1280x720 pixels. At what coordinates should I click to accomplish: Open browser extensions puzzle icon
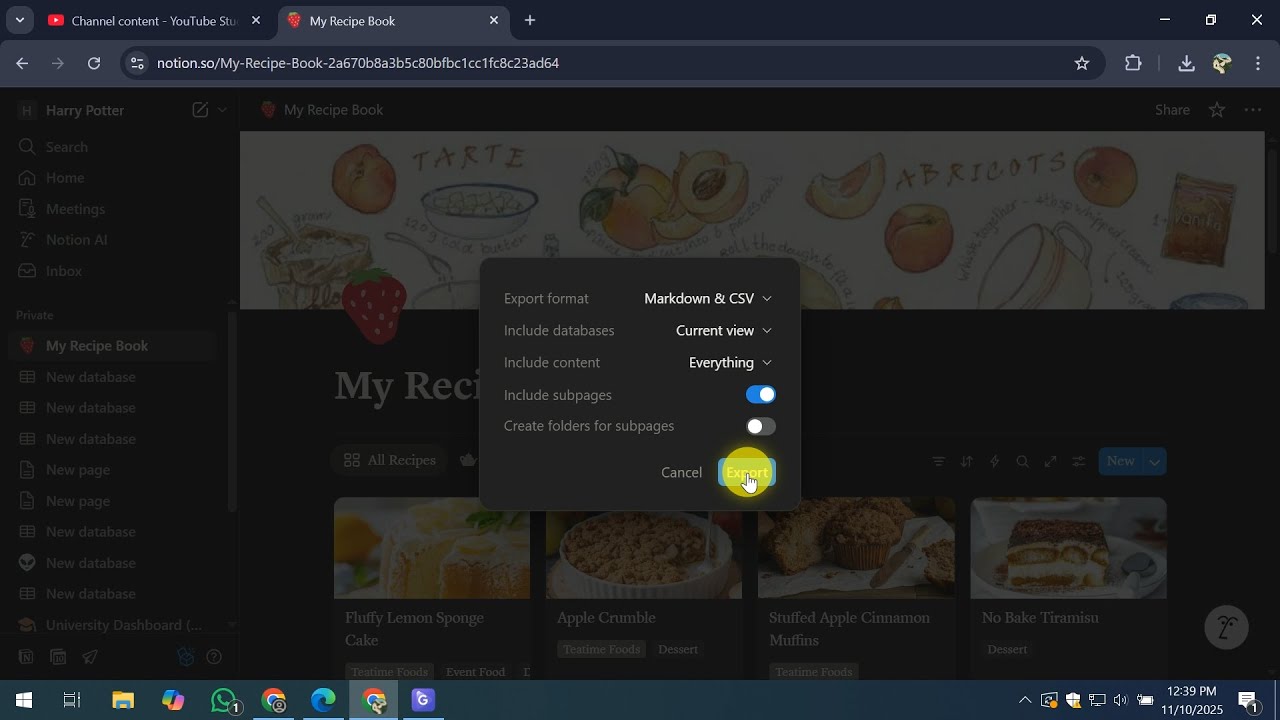coord(1133,63)
